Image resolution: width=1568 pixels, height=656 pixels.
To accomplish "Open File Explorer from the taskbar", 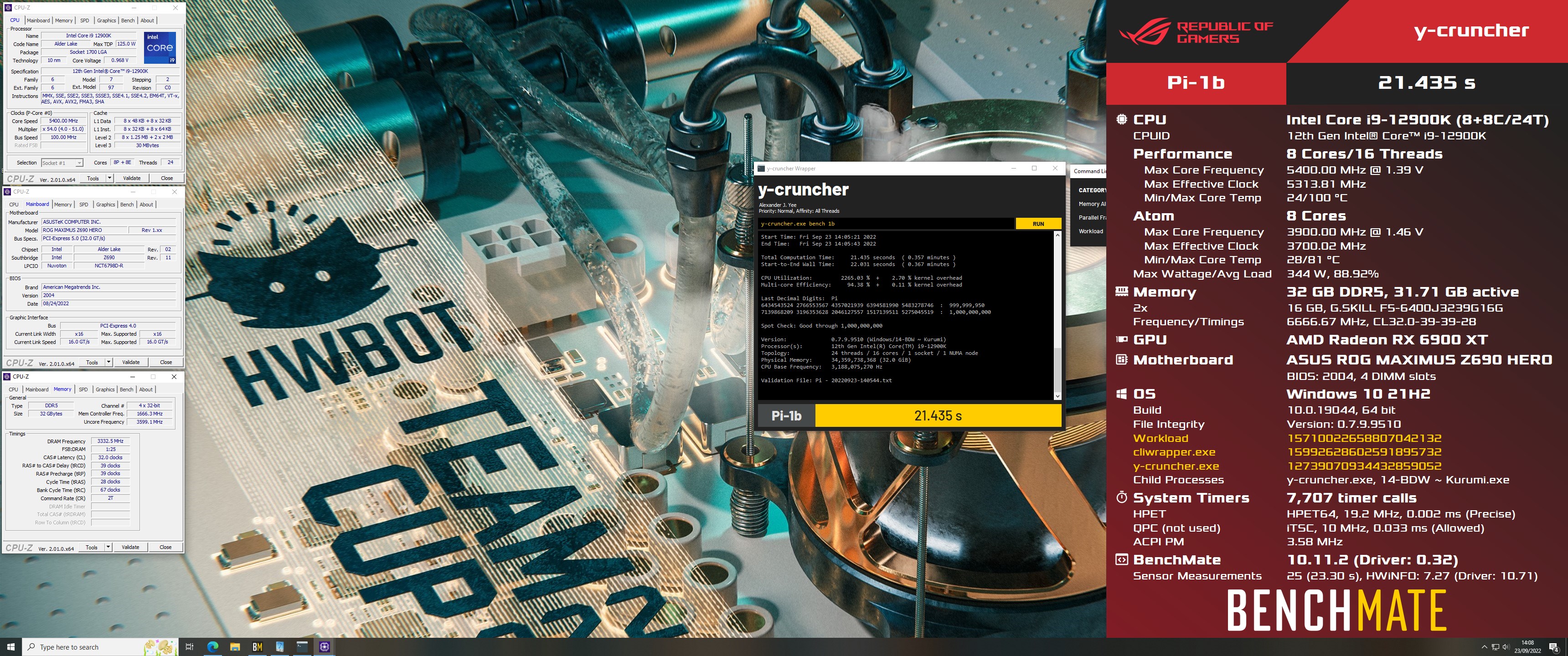I will 235,647.
